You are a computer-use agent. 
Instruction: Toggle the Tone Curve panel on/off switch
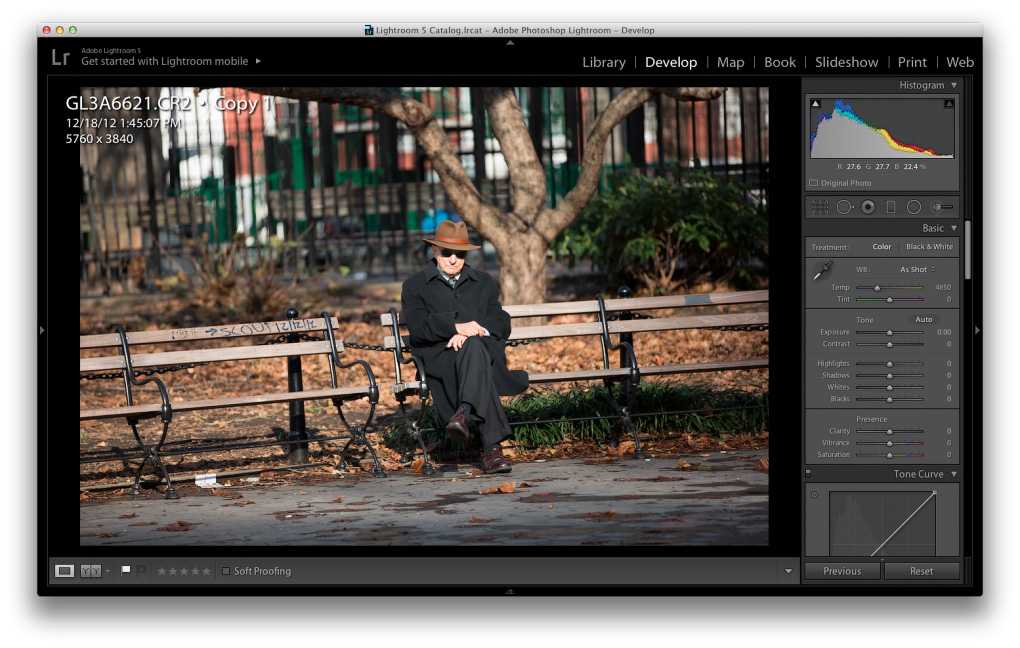click(808, 474)
